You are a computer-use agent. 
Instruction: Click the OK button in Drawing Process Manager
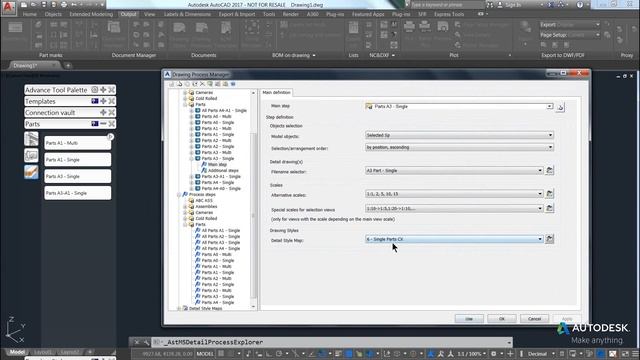(502, 319)
